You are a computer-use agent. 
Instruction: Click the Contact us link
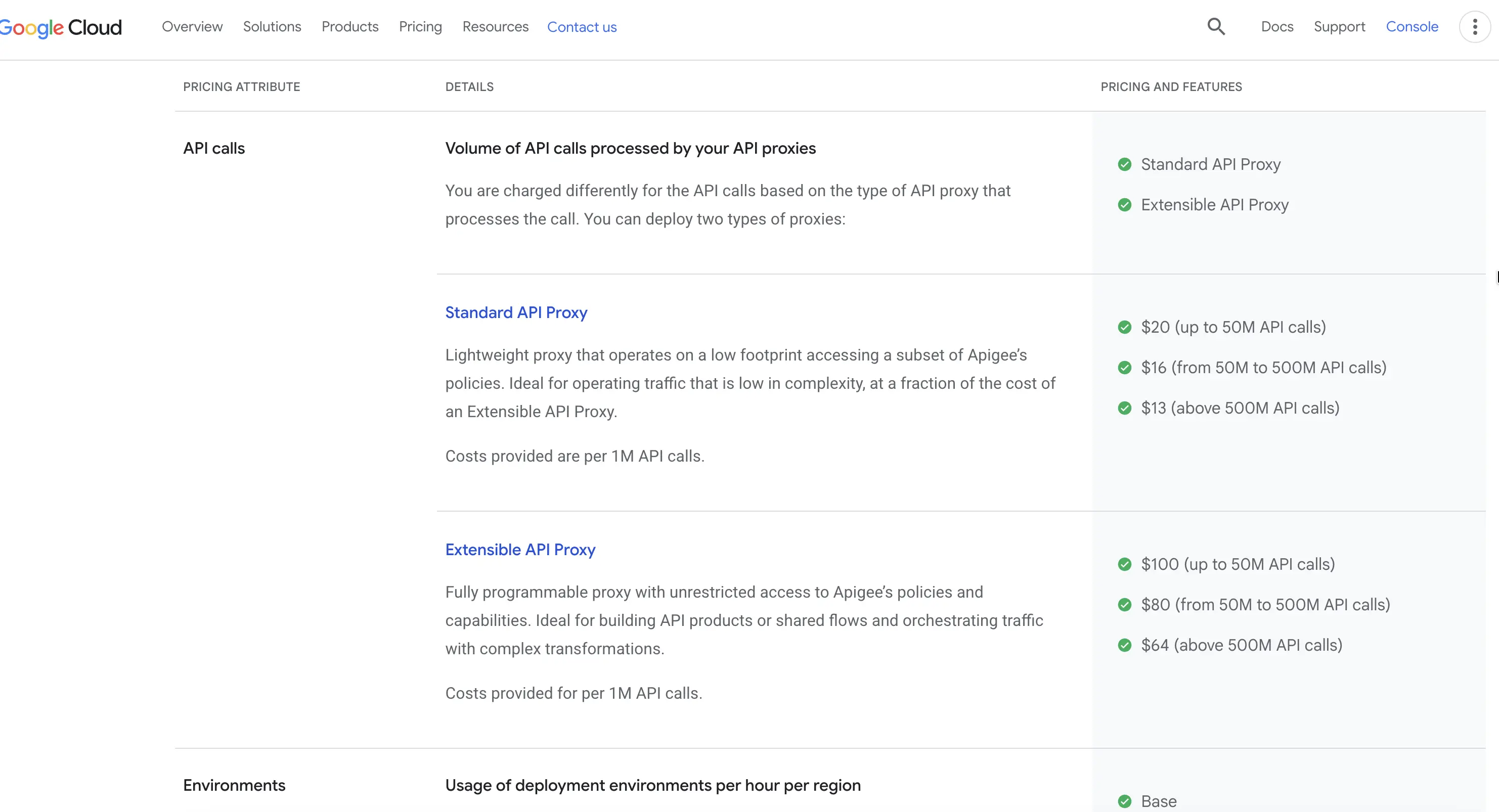[582, 27]
